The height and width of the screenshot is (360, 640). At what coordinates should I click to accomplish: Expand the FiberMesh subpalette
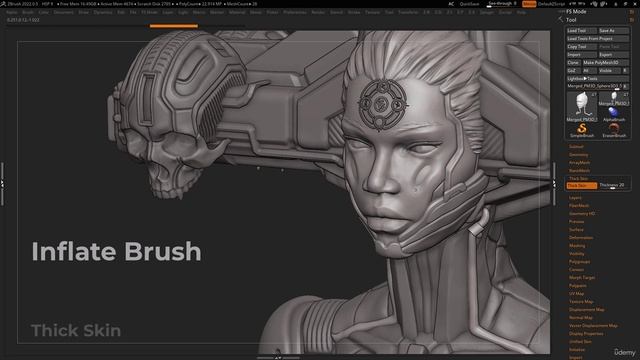tap(579, 206)
